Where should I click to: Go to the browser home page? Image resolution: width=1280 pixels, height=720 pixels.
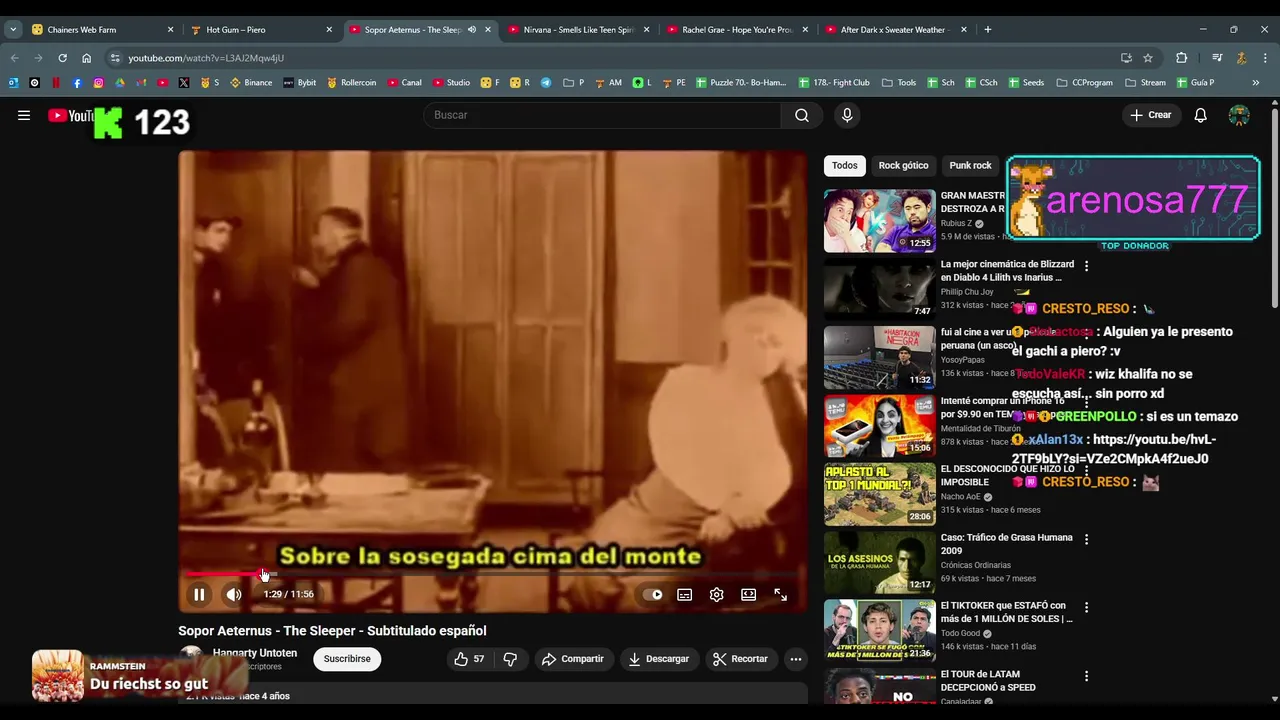pos(86,58)
